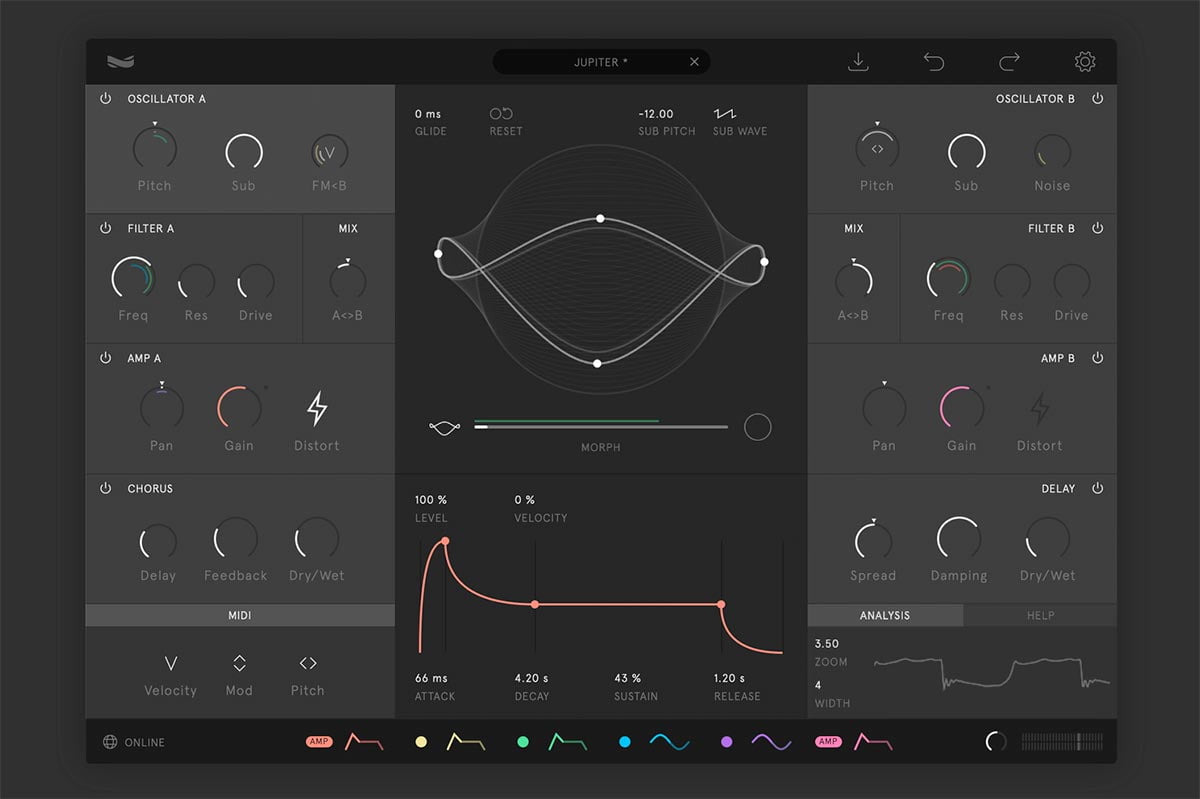Toggle Delay power
The image size is (1200, 799).
[x=1097, y=488]
